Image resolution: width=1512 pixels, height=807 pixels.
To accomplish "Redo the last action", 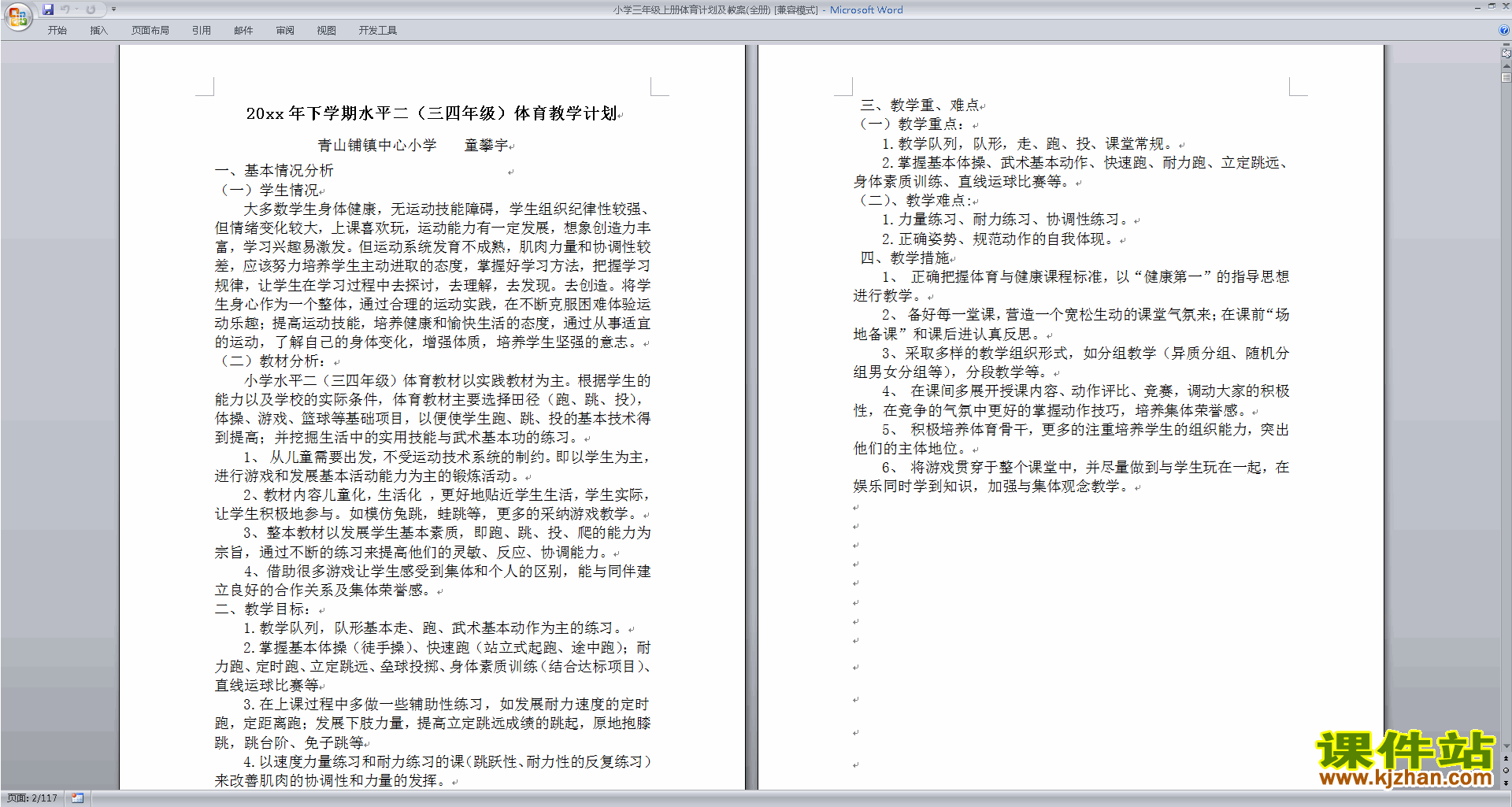I will [x=91, y=9].
